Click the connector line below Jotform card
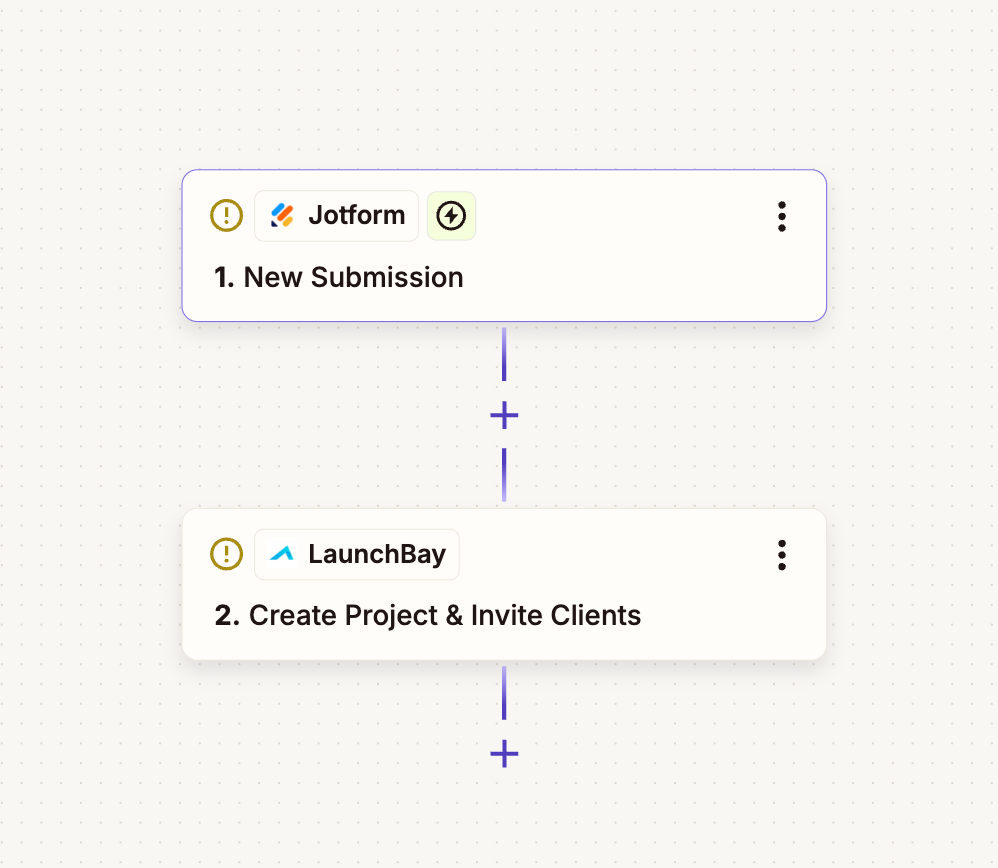This screenshot has width=998, height=868. [x=504, y=354]
